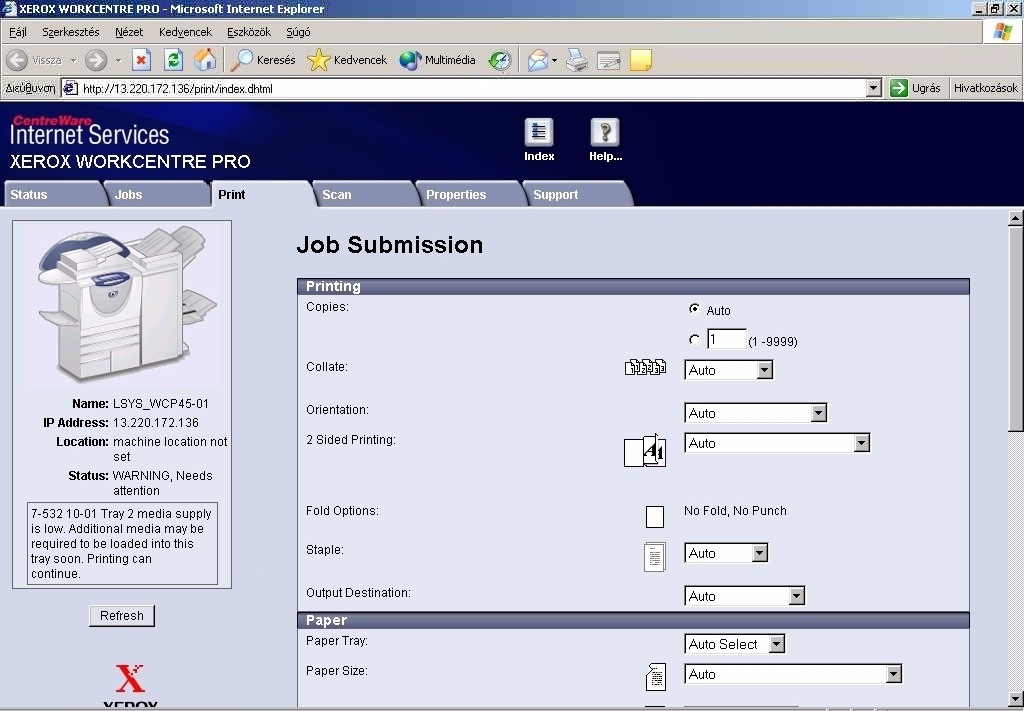Click the URL address field
Screen dimensions: 1024x711
(x=473, y=88)
